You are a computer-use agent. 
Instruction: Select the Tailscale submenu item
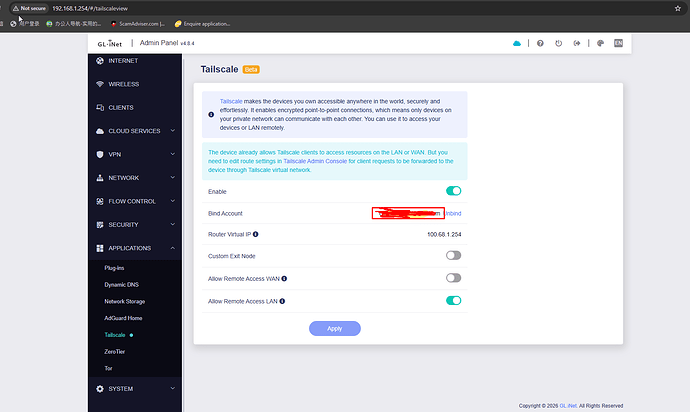point(115,335)
